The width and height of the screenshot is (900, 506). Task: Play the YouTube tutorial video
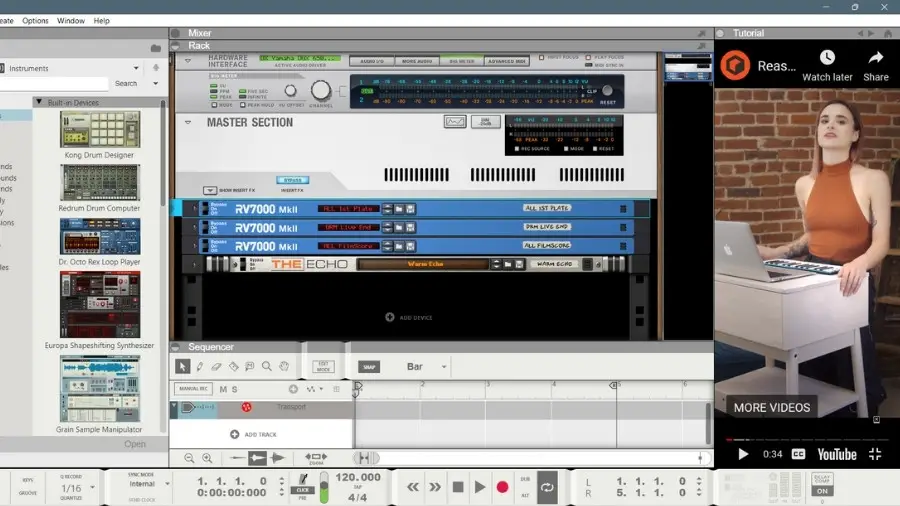[x=743, y=454]
